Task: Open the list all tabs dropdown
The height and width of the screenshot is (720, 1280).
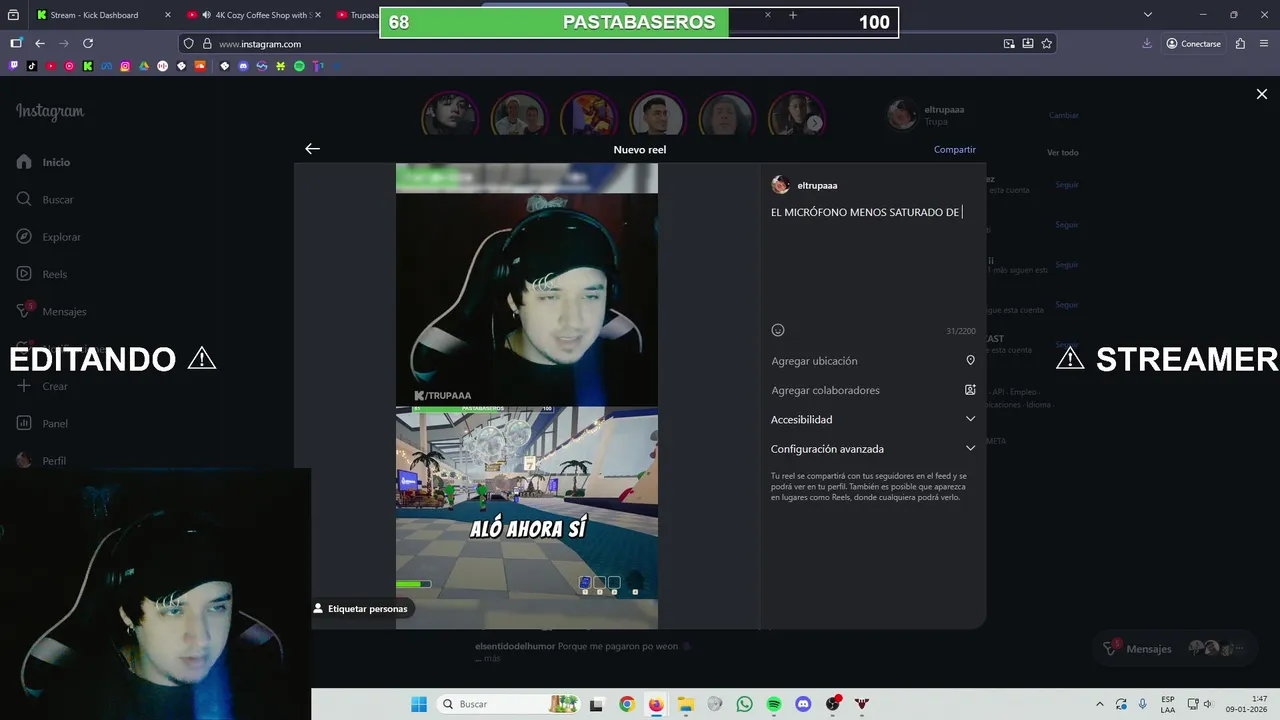Action: click(1148, 15)
